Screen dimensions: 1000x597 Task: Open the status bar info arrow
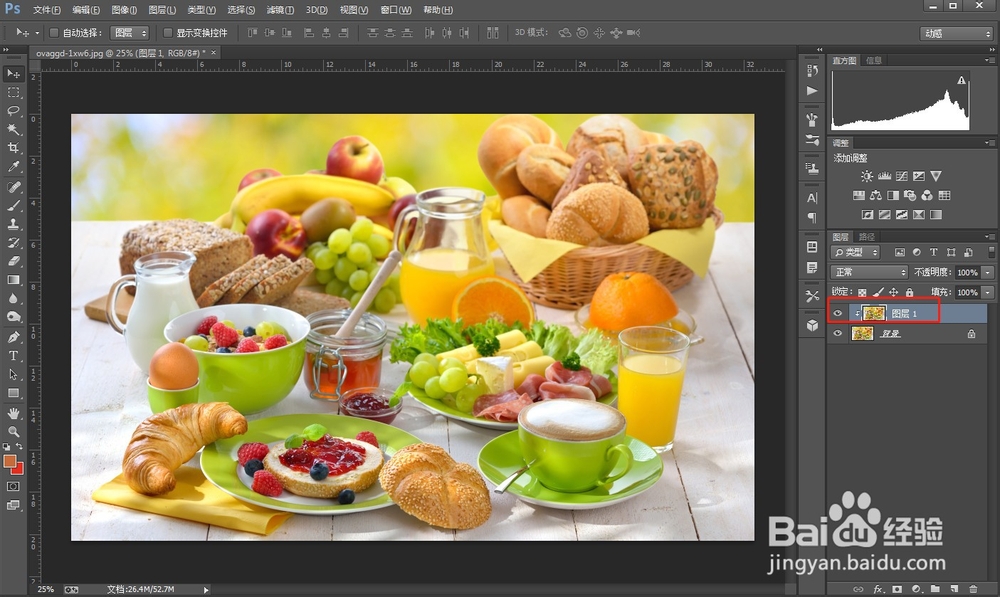click(205, 590)
